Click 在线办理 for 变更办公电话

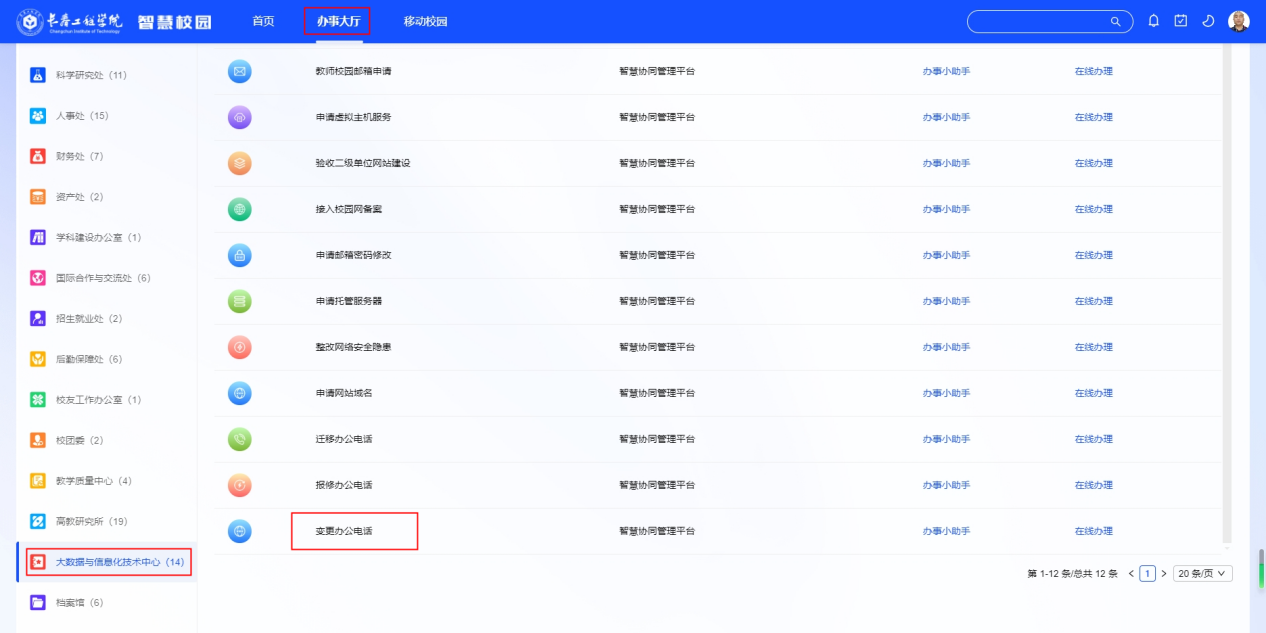click(1093, 531)
